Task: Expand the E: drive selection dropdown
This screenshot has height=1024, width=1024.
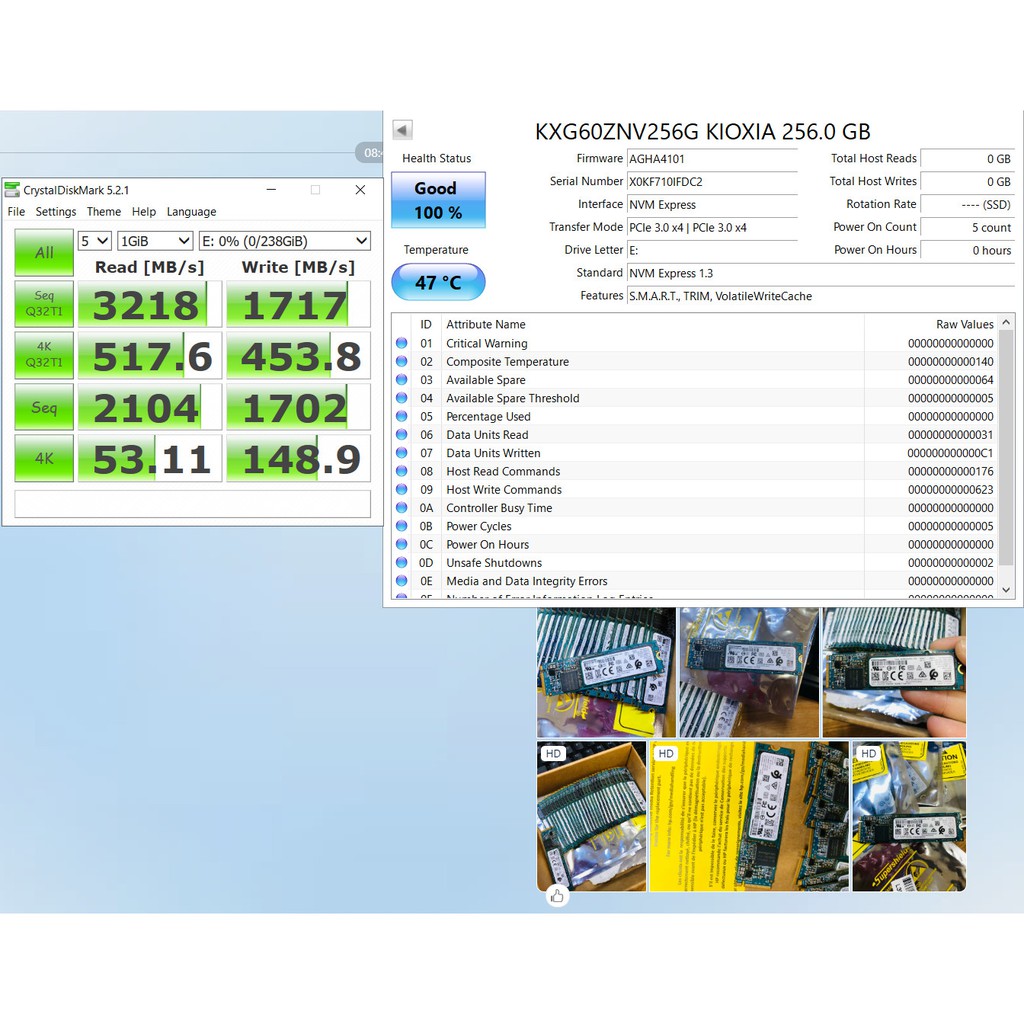Action: click(x=285, y=241)
